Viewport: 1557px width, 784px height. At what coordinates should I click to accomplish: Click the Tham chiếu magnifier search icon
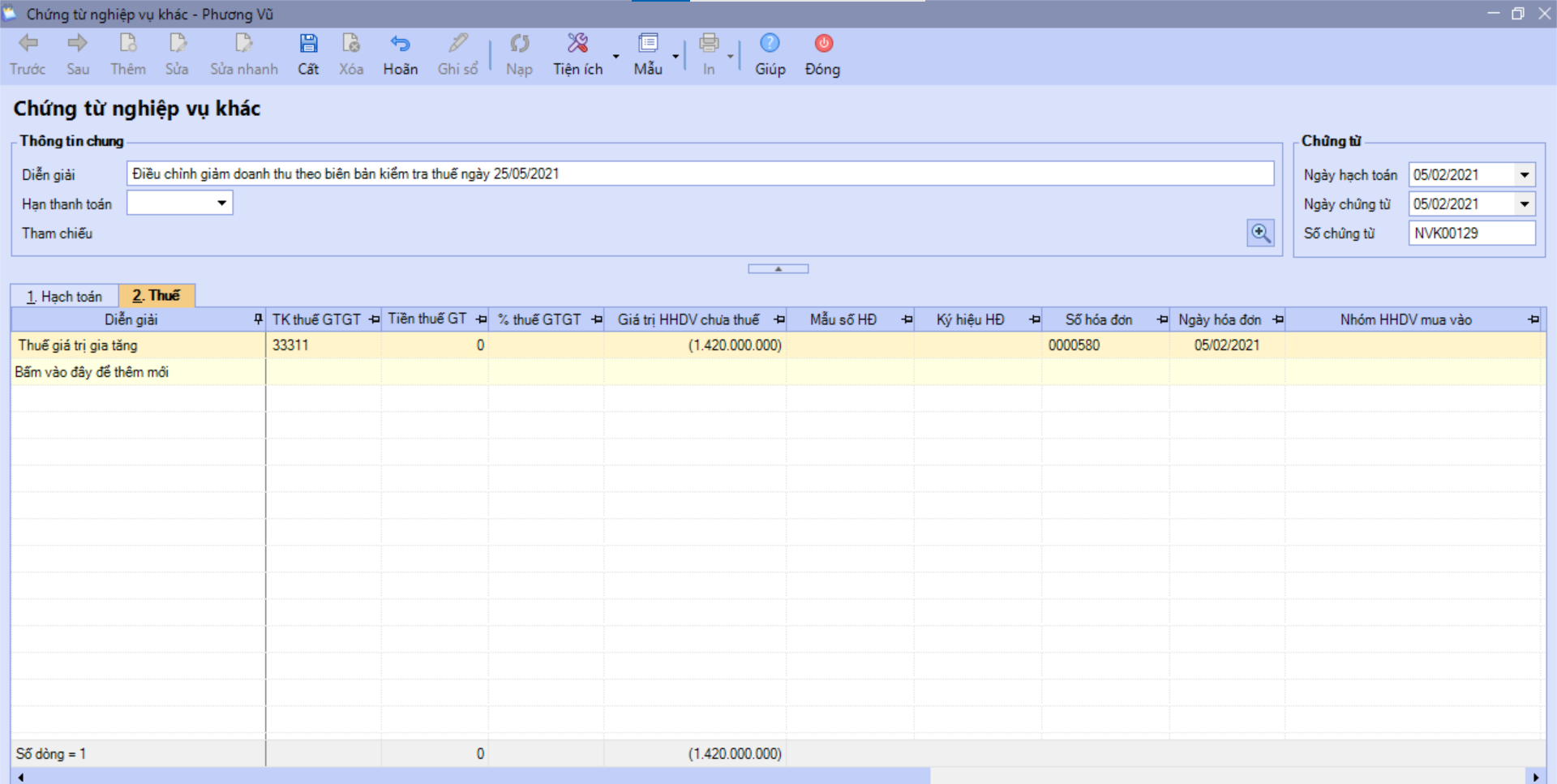pos(1260,233)
